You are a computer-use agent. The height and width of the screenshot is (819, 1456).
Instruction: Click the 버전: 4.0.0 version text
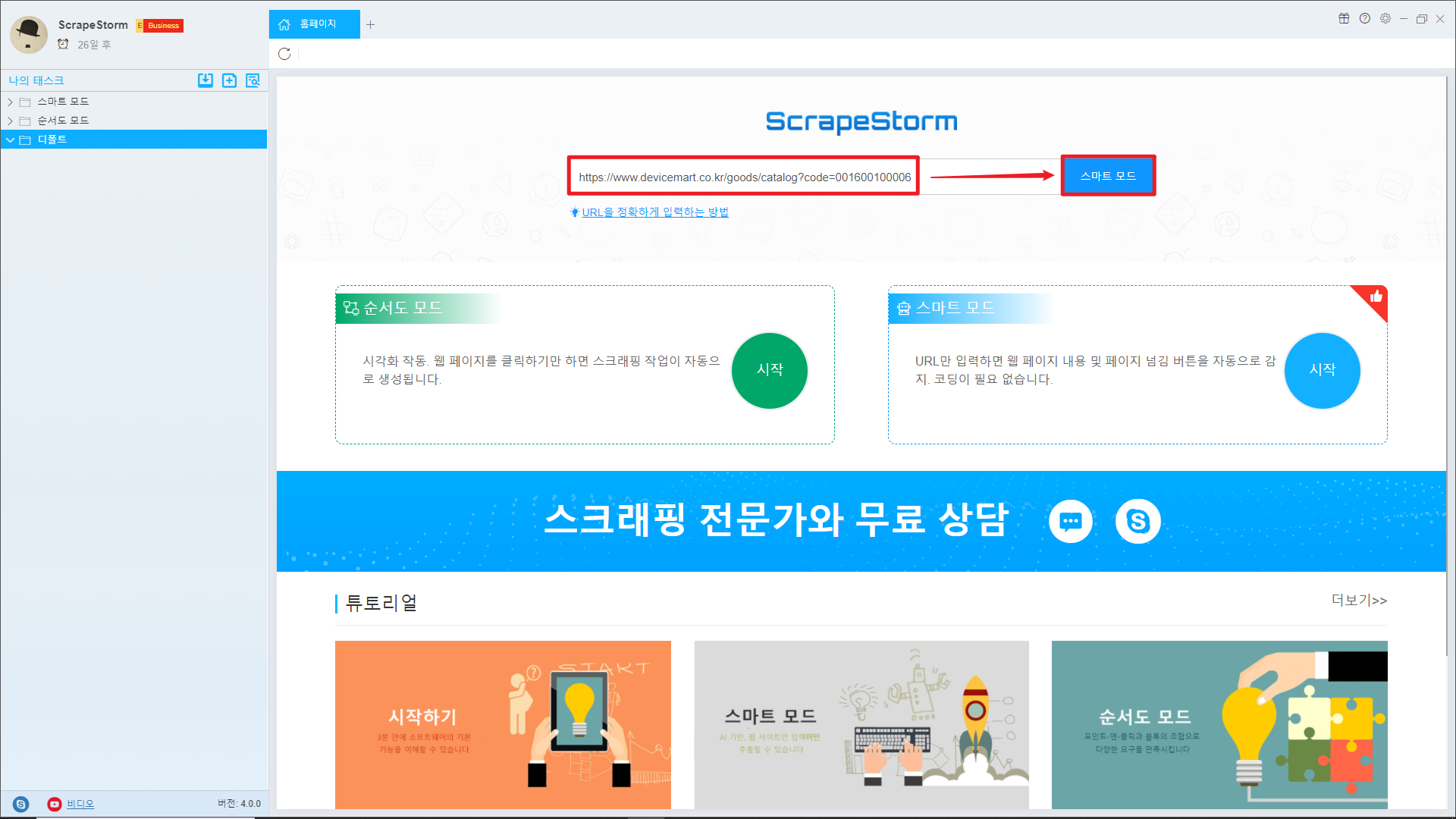click(239, 804)
